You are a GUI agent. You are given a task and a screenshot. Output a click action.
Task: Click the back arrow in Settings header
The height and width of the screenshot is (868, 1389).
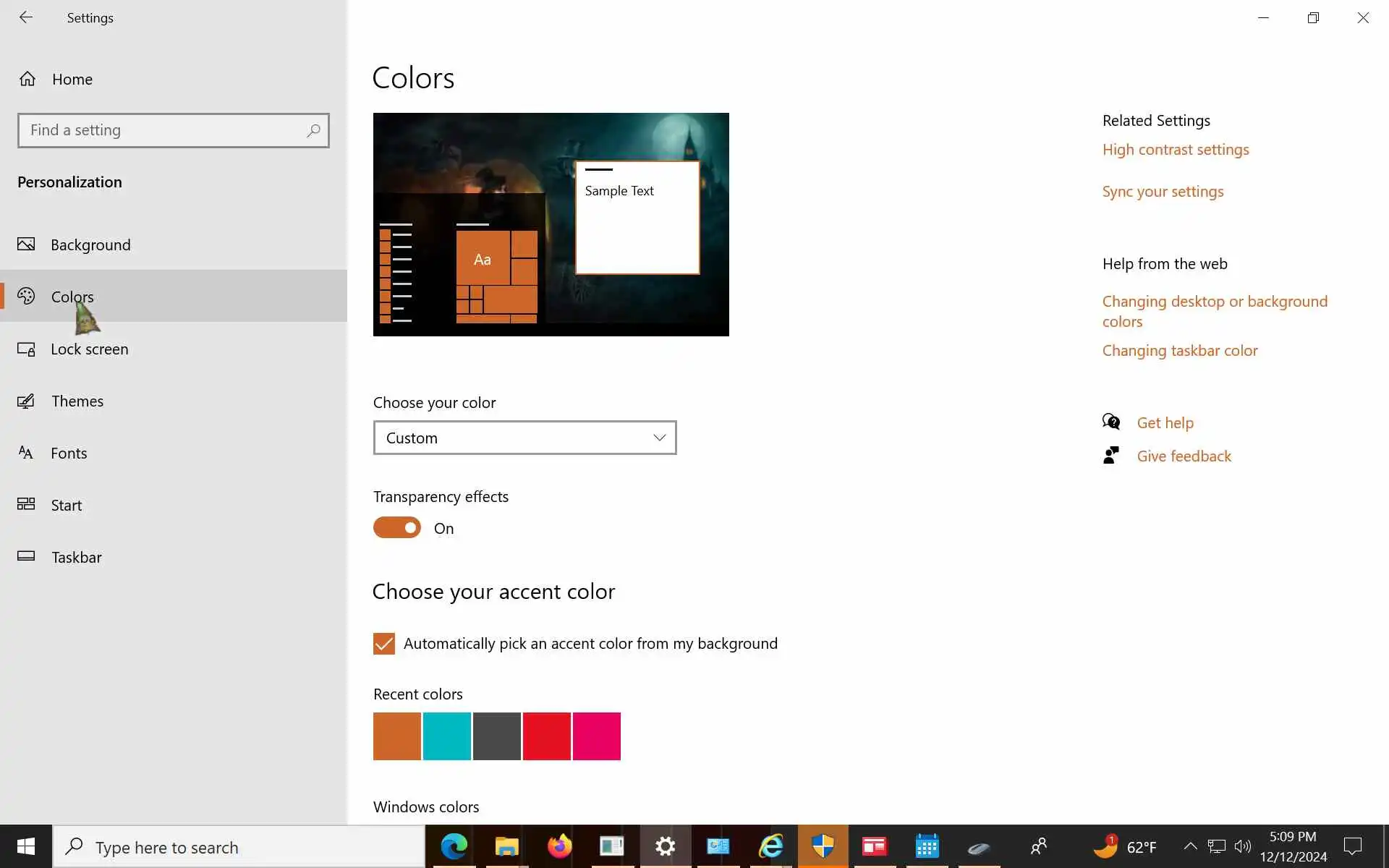tap(26, 17)
